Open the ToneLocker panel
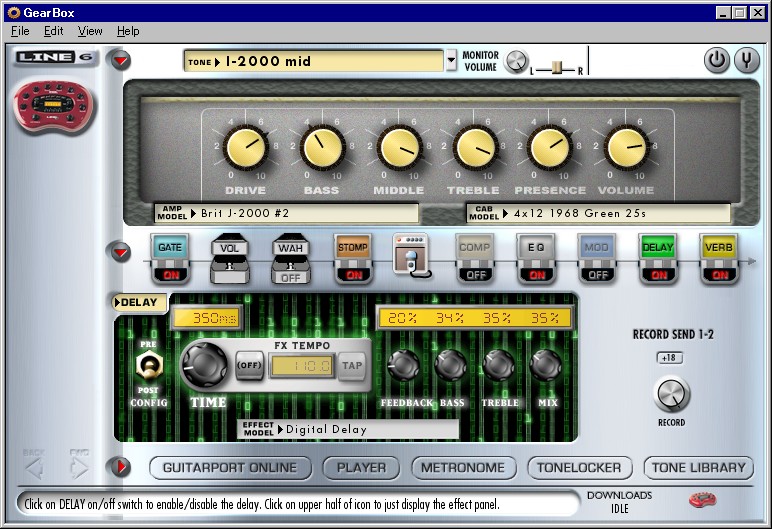This screenshot has width=772, height=529. [579, 467]
